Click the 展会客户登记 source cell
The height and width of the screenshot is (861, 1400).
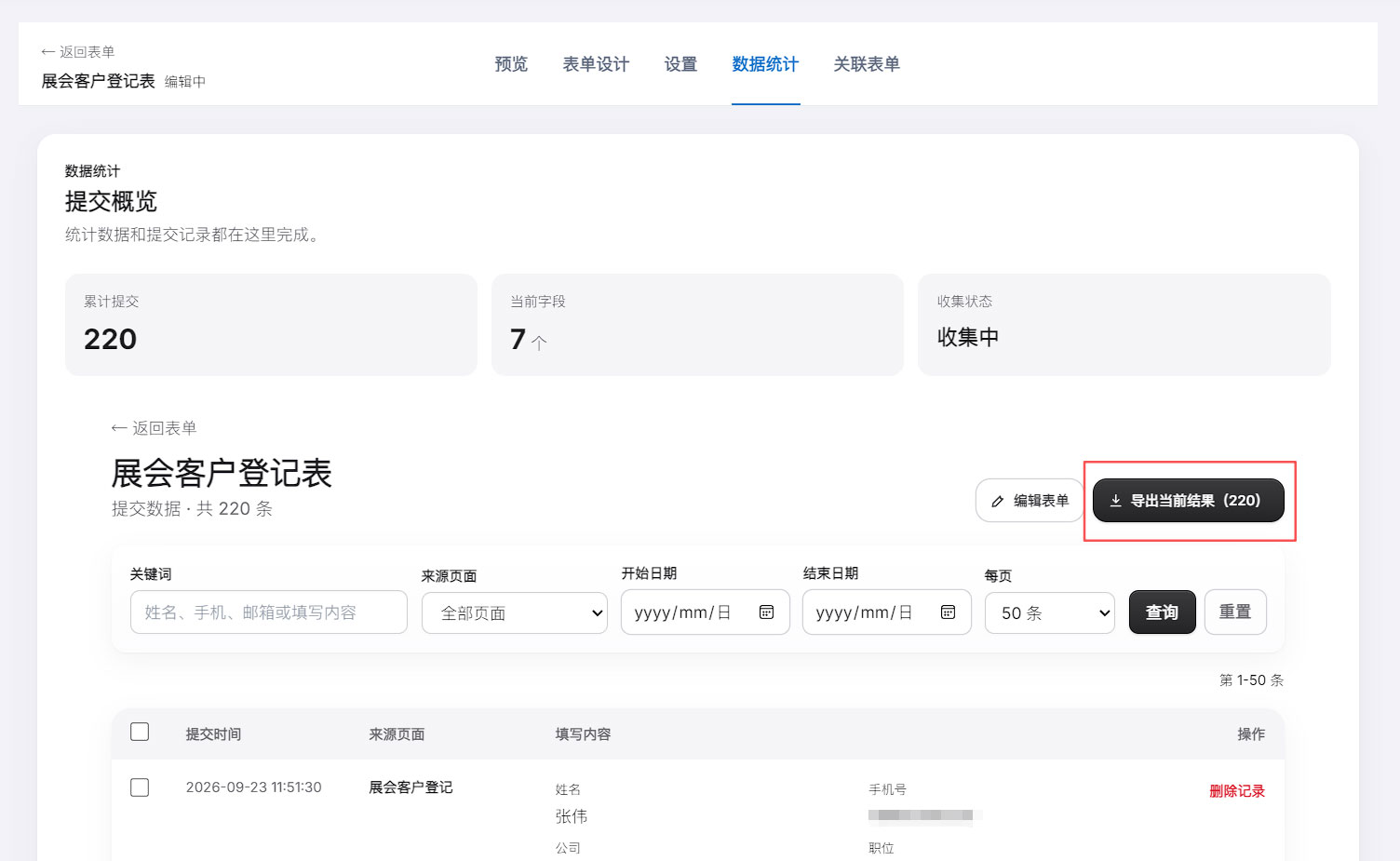[x=411, y=787]
